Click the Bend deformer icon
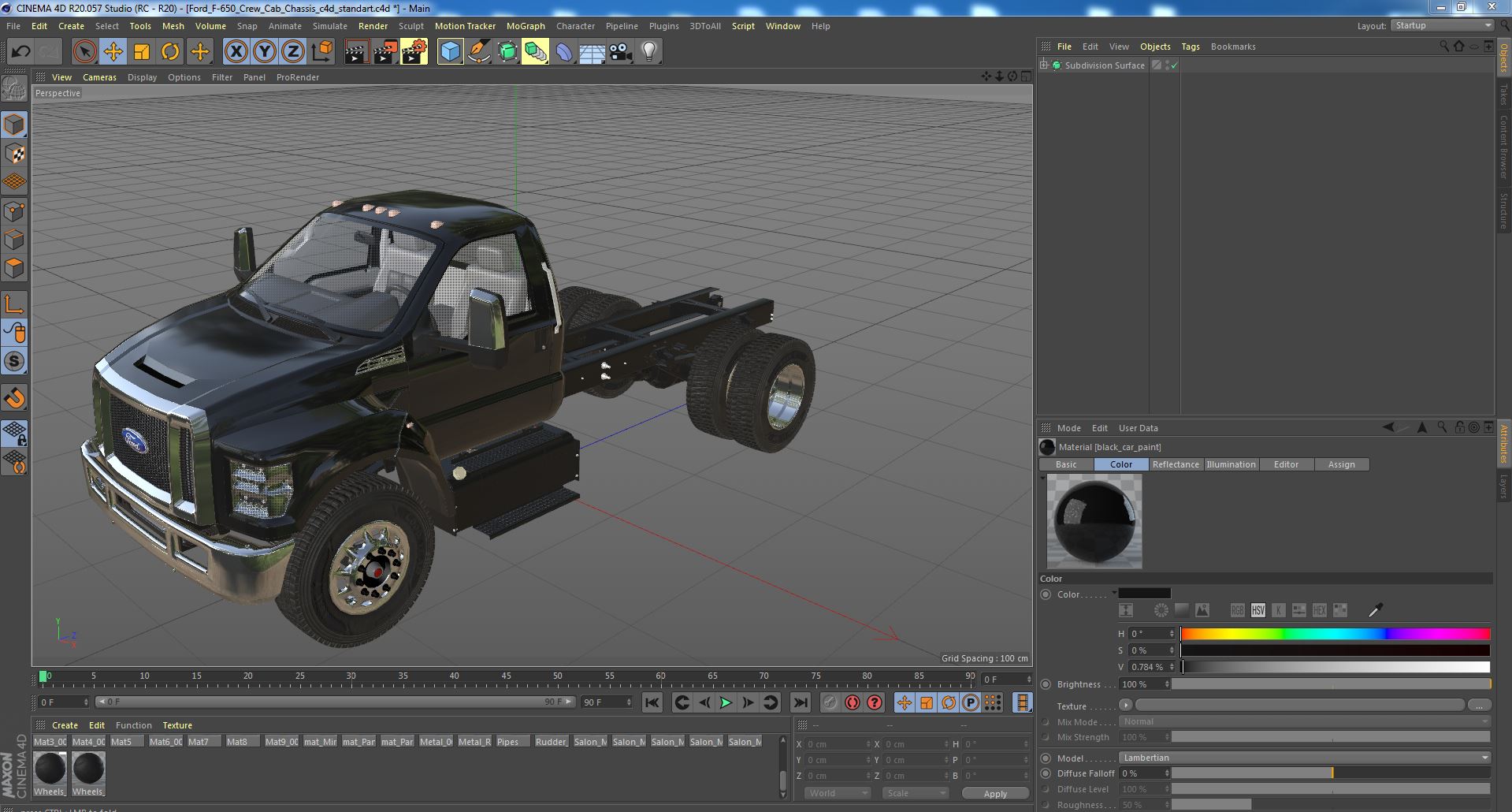The width and height of the screenshot is (1512, 812). click(564, 52)
